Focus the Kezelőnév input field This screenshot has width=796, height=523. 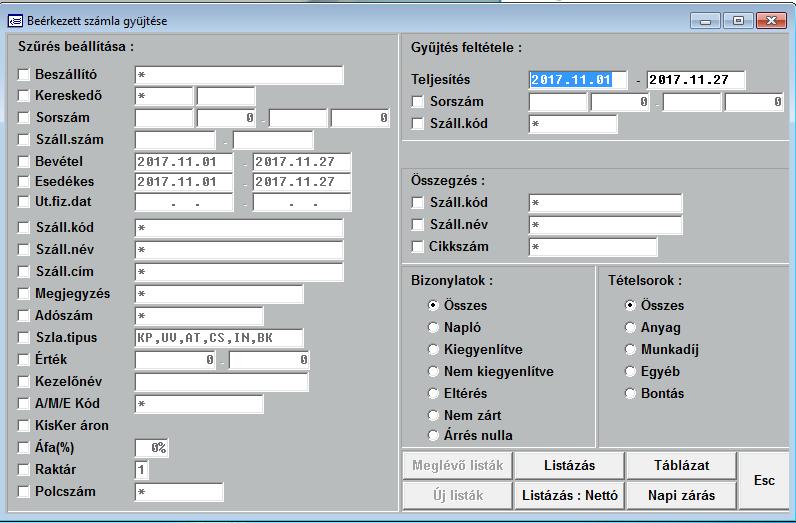tap(222, 382)
